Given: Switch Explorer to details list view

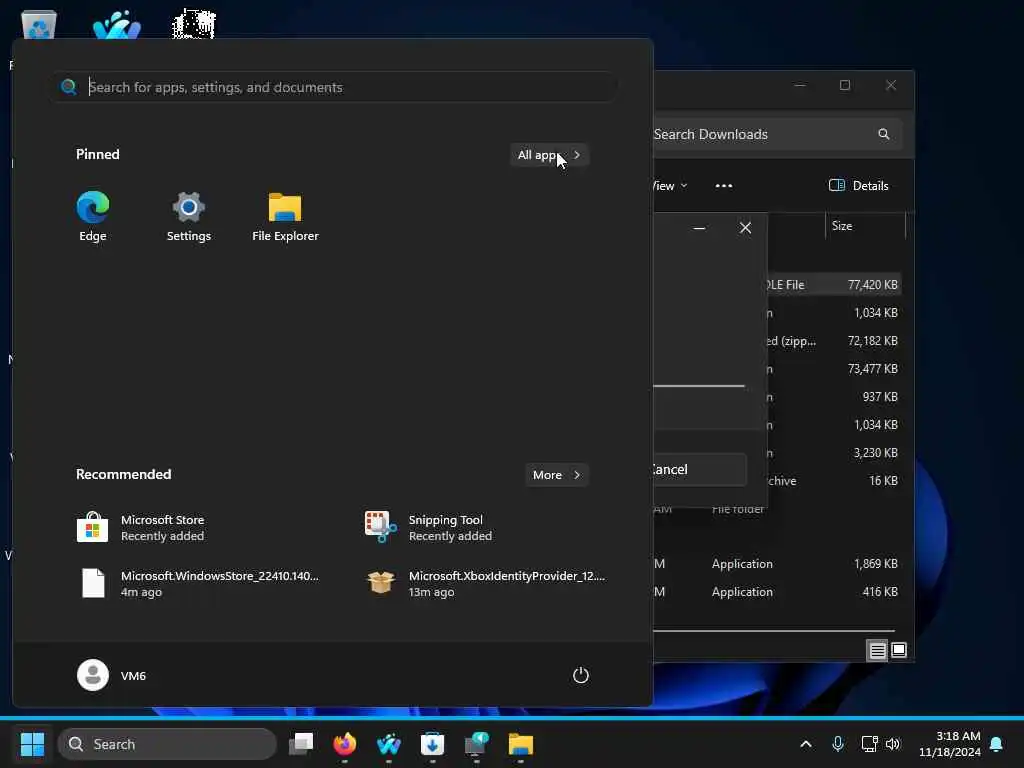Looking at the screenshot, I should pos(877,650).
